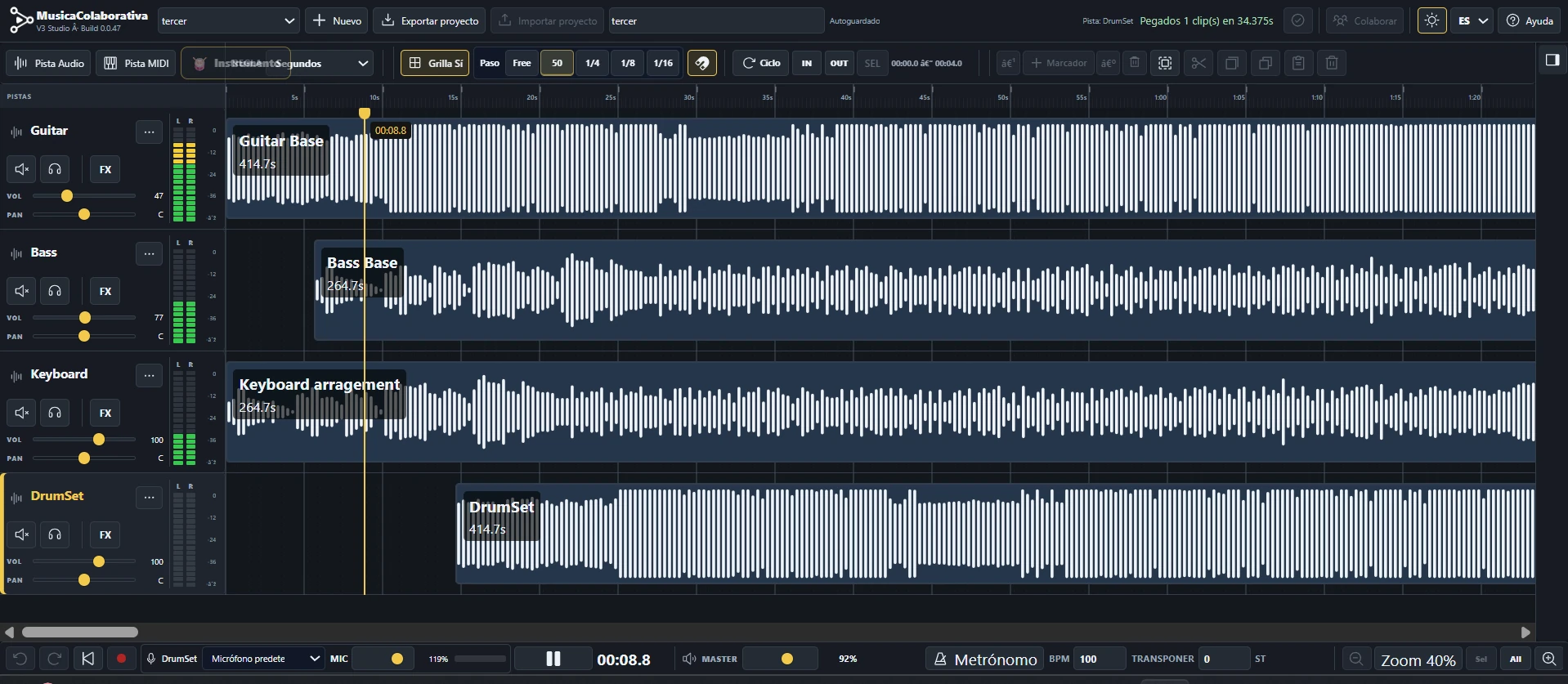Click the horizontal timeline scrollbar thumb
Screen dimensions: 1568x684
coord(80,632)
